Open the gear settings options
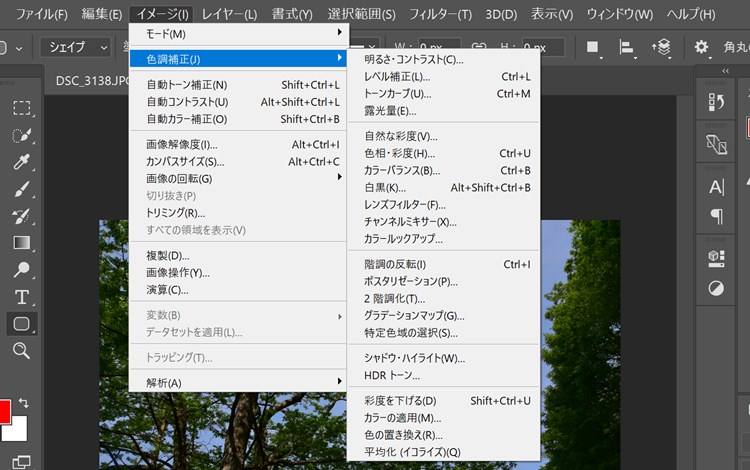The width and height of the screenshot is (750, 470). point(702,47)
